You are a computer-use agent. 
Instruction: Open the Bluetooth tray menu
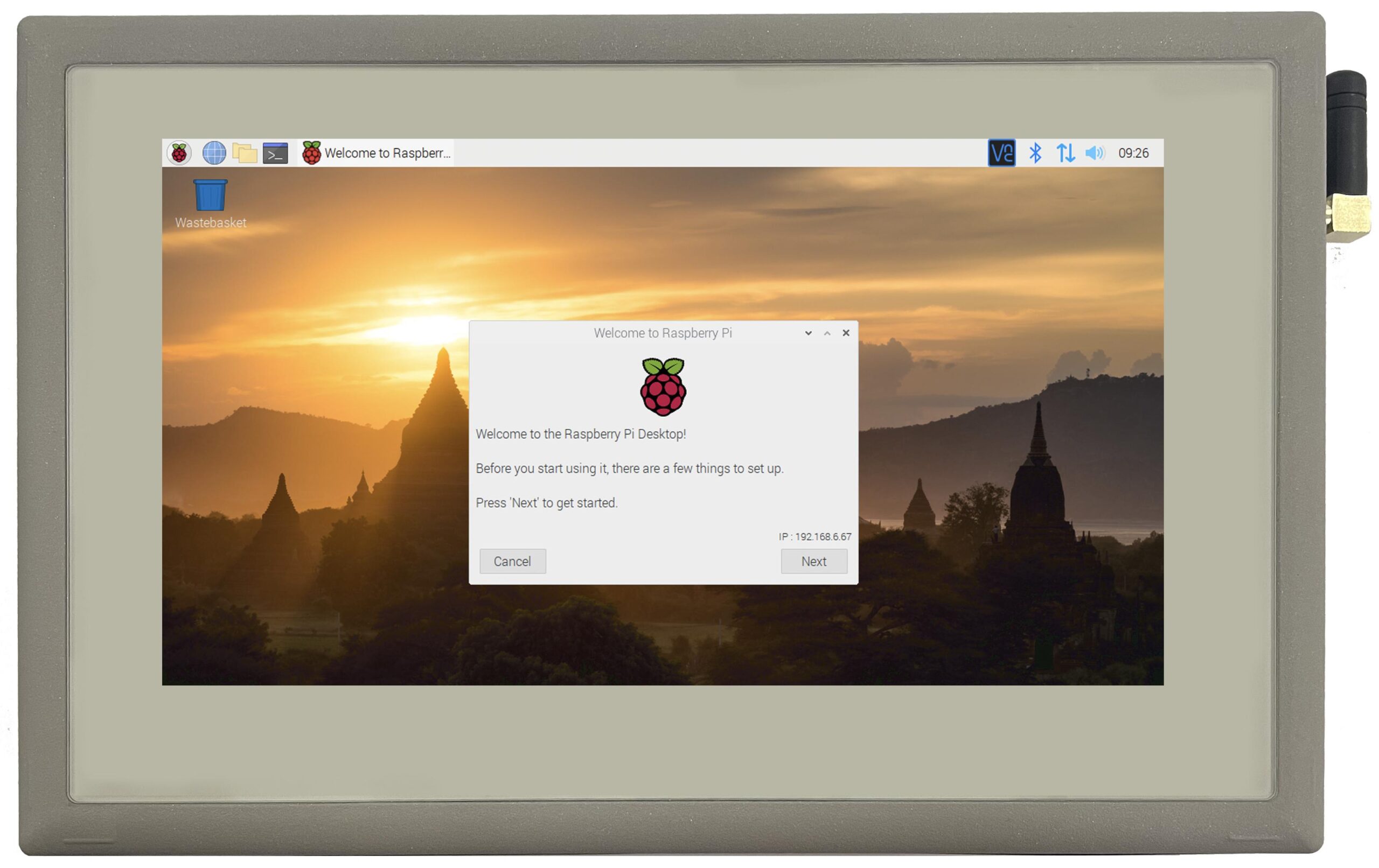(x=1035, y=153)
